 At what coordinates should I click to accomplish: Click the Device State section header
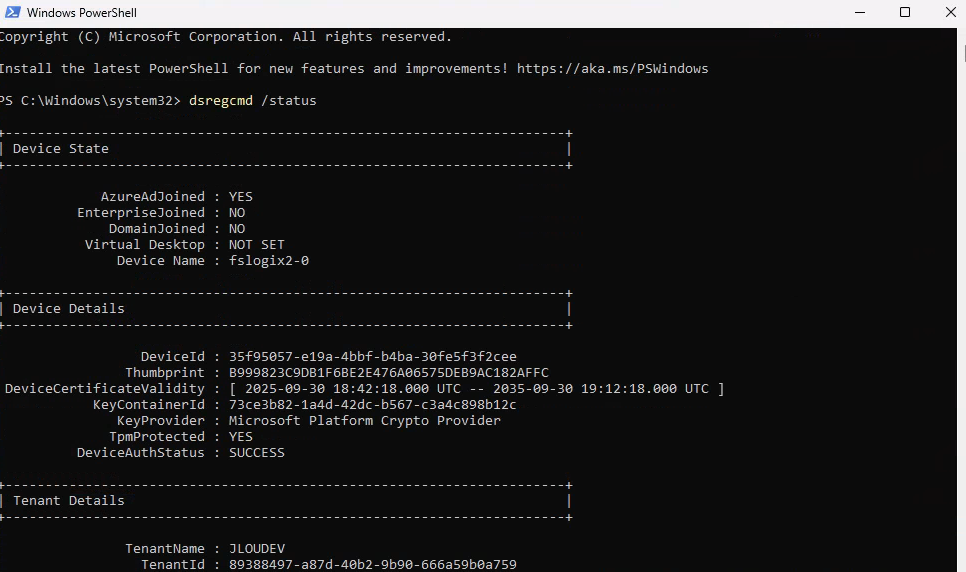pos(60,149)
